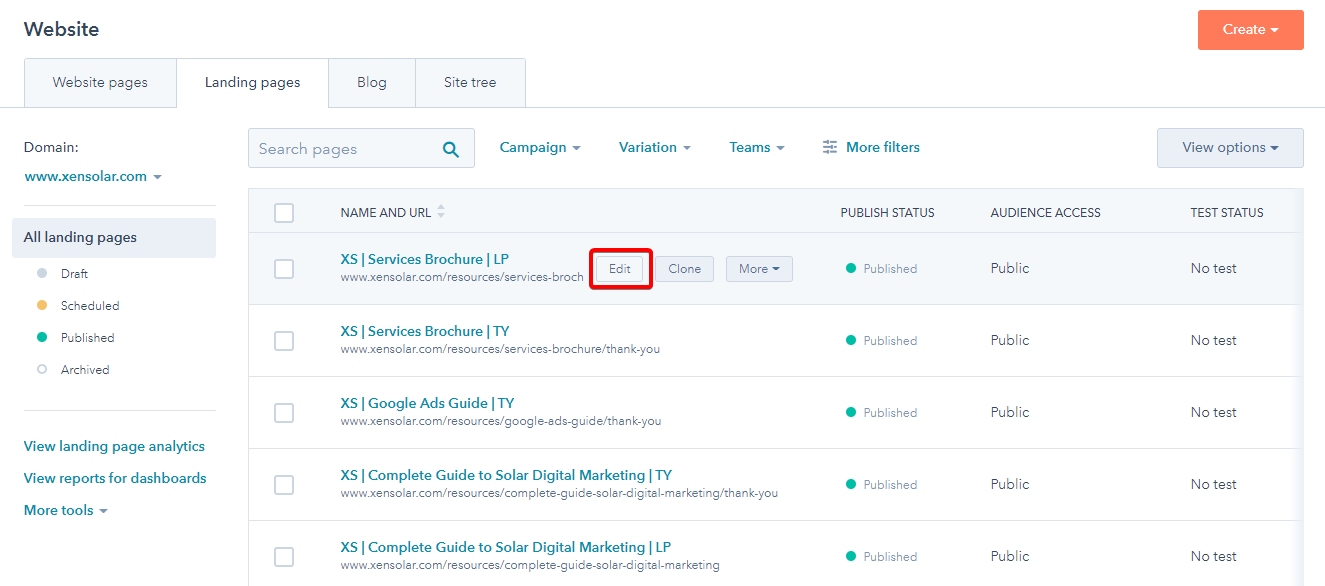Filter by Published status dot
The height and width of the screenshot is (586, 1325).
[42, 337]
